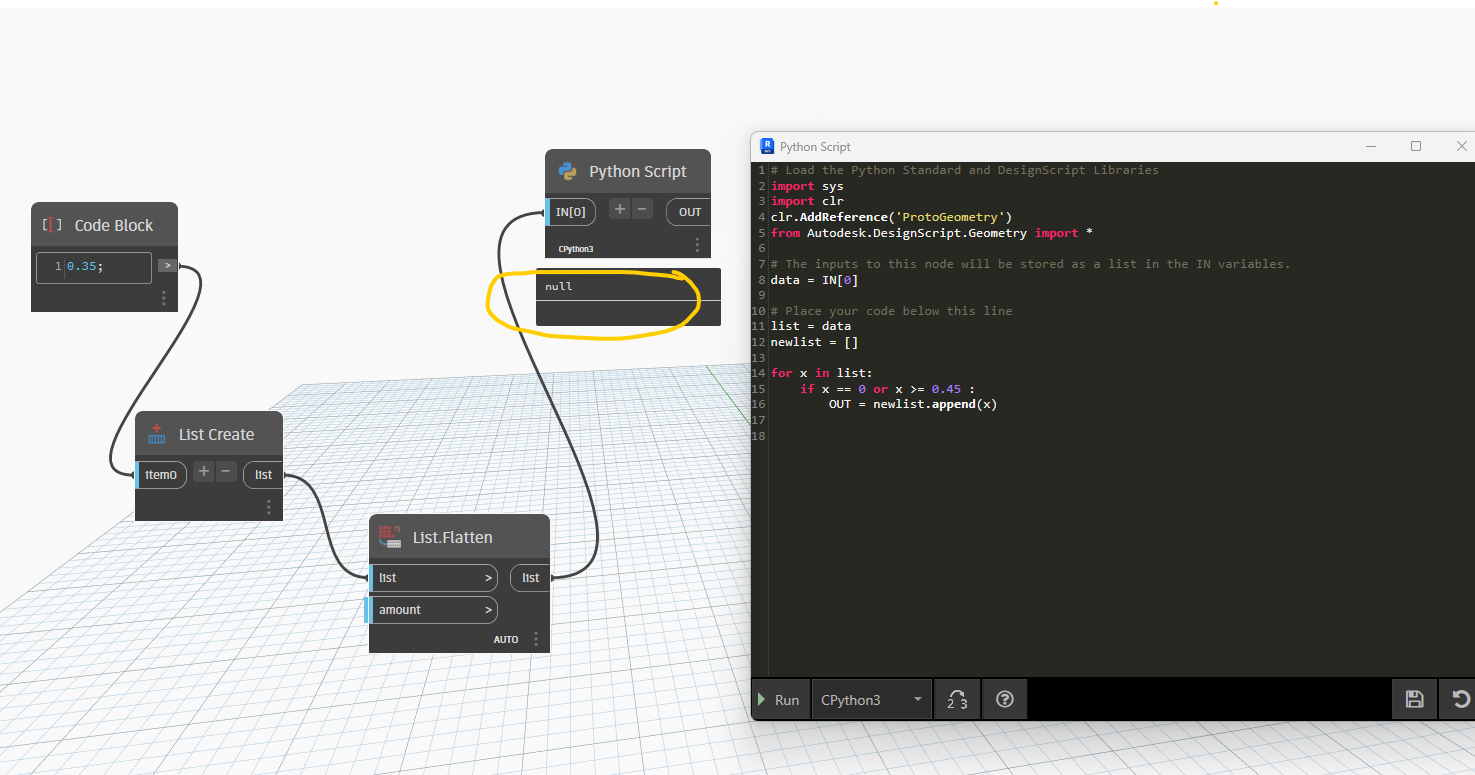Image resolution: width=1475 pixels, height=775 pixels.
Task: Save the Python script changes
Action: click(x=1414, y=700)
